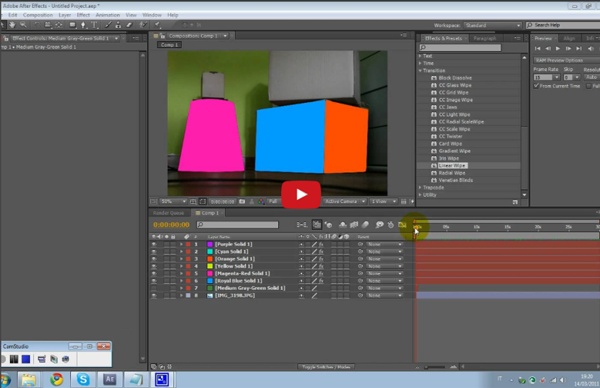Hide the Yellow Solid 1 layer
The width and height of the screenshot is (600, 388).
[x=154, y=266]
